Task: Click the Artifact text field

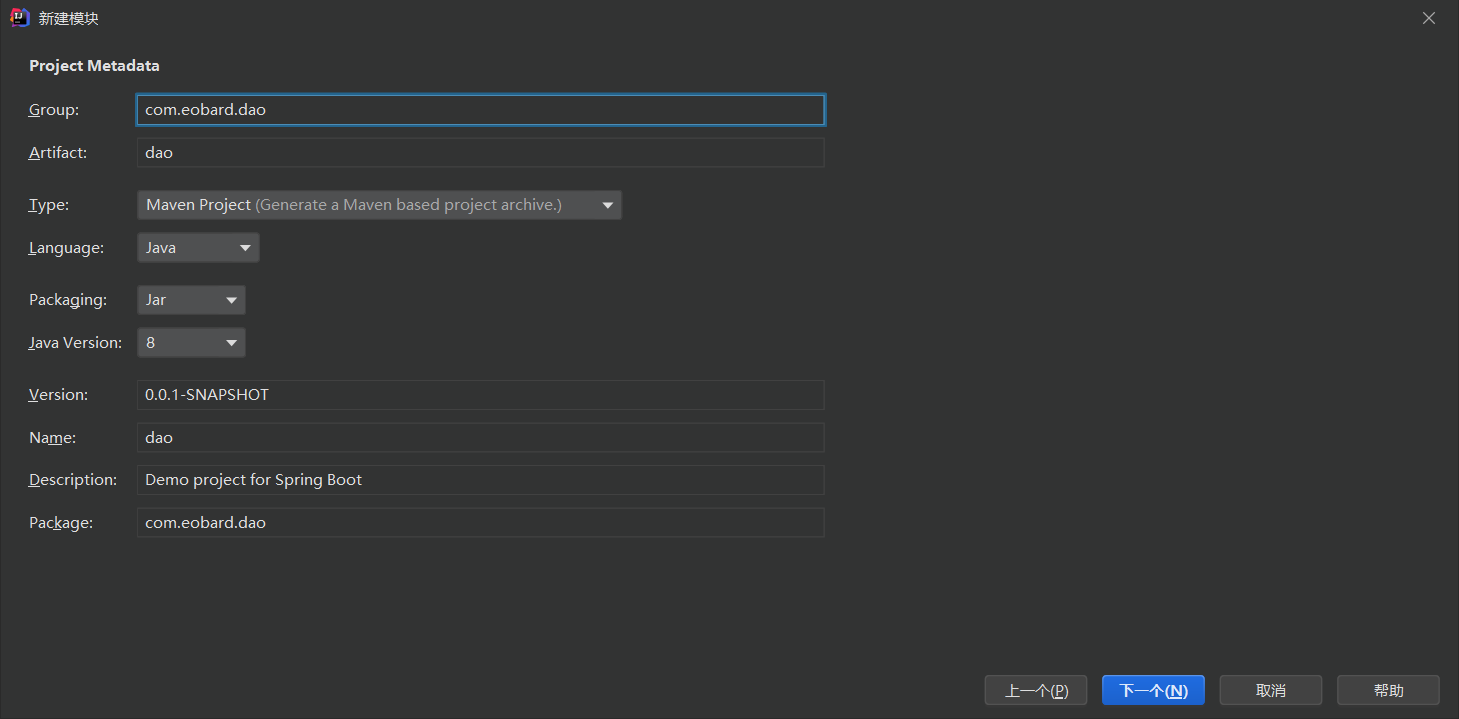Action: [480, 153]
